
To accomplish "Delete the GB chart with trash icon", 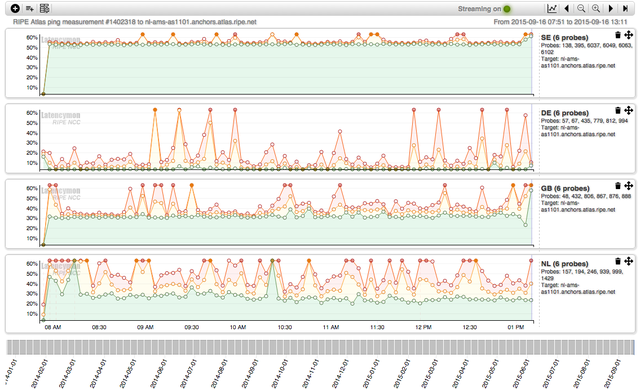I will [618, 186].
